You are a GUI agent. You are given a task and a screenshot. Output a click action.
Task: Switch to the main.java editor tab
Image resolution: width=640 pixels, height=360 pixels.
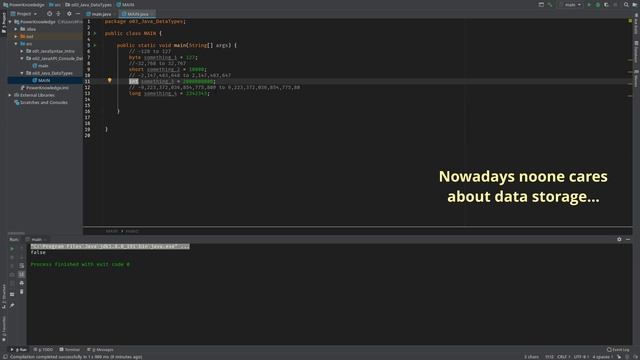point(99,14)
